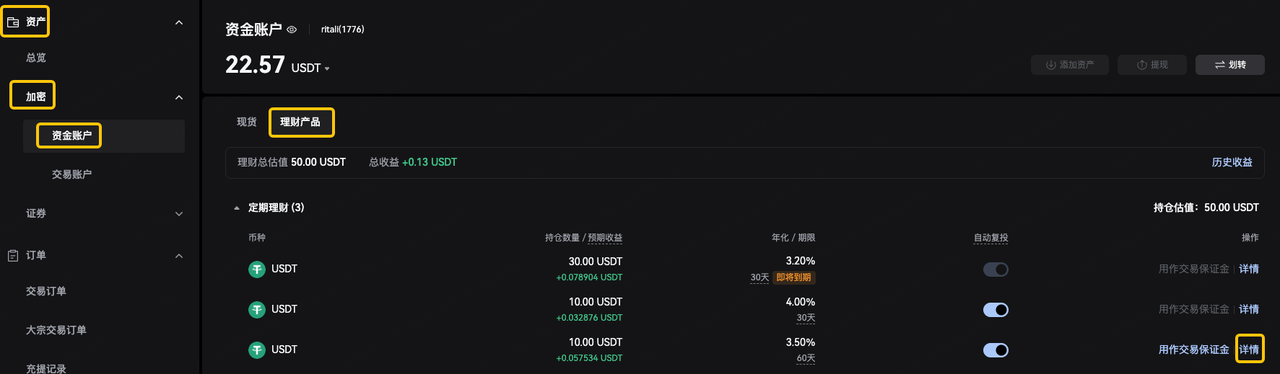
Task: Click the 60天 term label
Action: (805, 358)
